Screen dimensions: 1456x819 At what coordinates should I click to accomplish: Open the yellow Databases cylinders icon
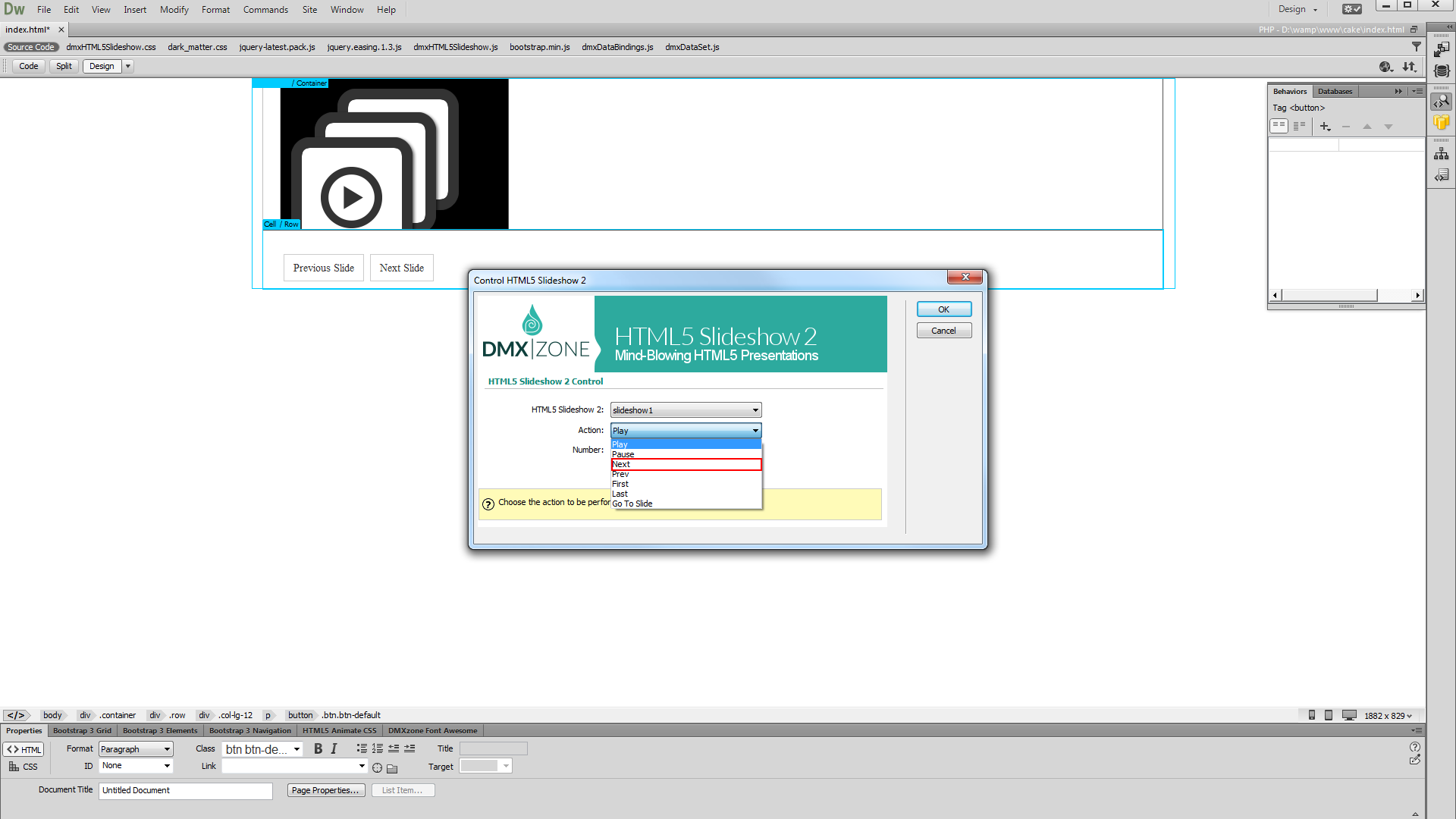click(1442, 122)
